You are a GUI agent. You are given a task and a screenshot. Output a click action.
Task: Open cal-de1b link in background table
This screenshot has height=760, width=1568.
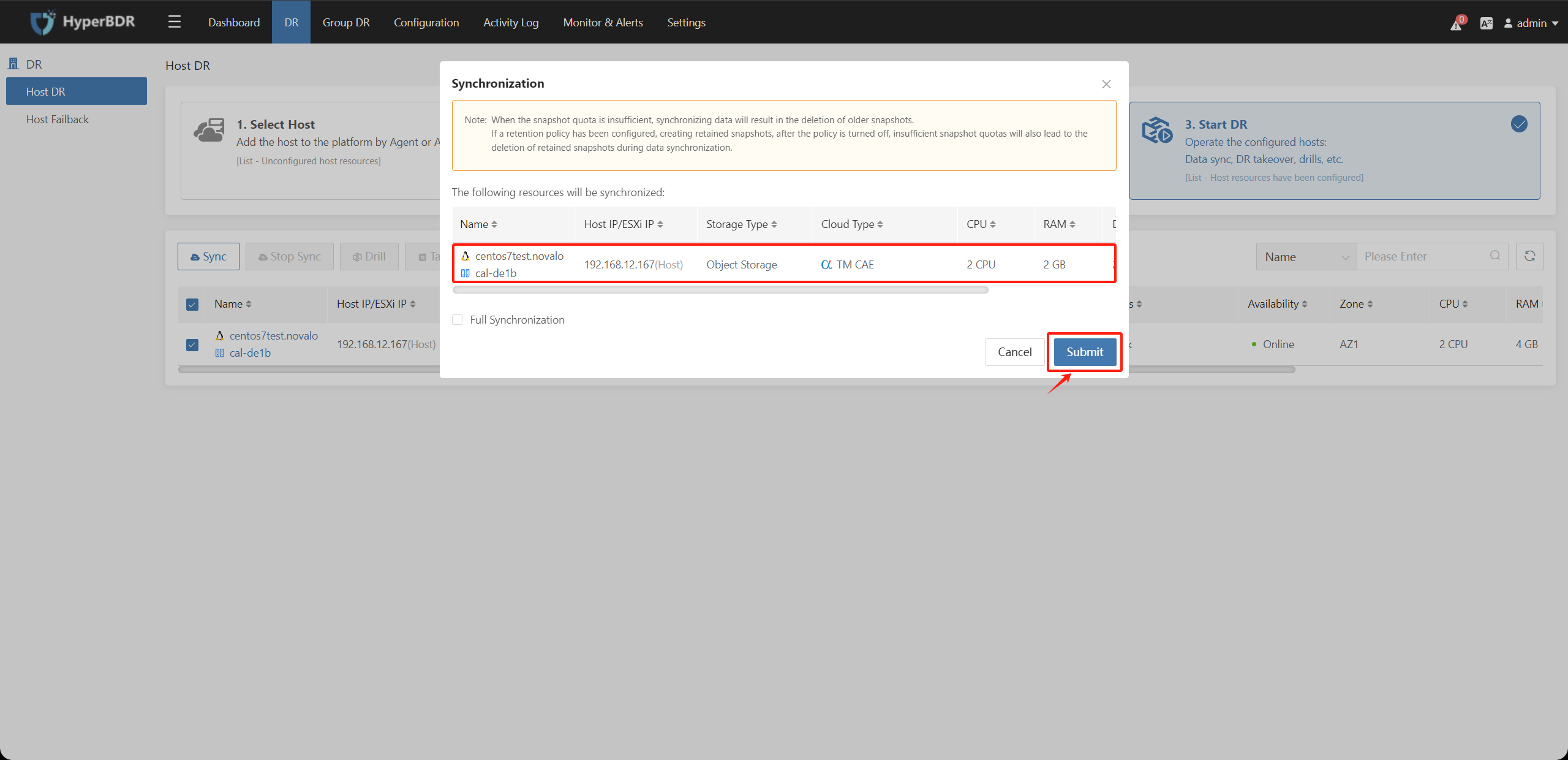click(250, 353)
